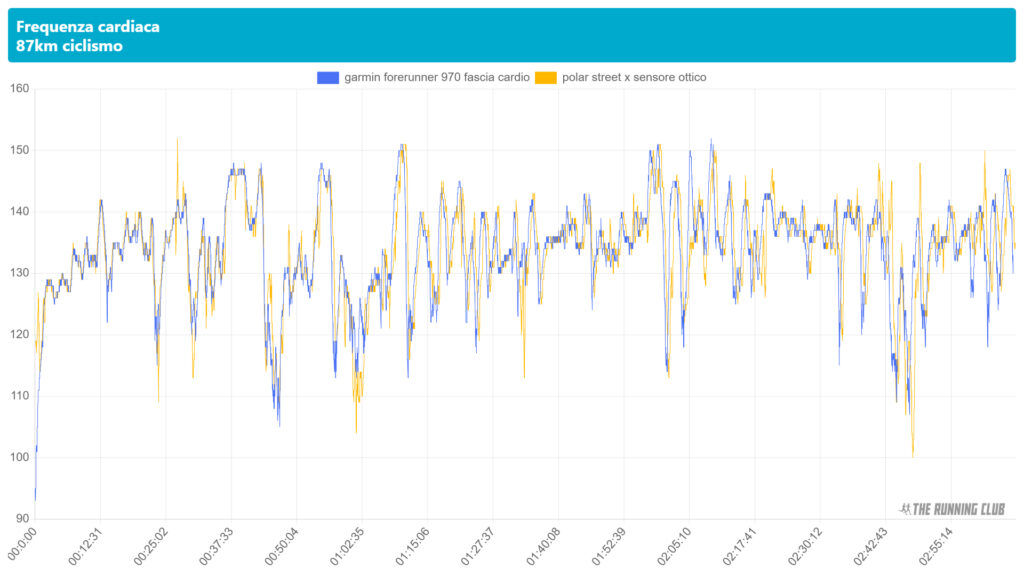This screenshot has height=576, width=1024.
Task: Click the 110 y-axis label
Action: [20, 396]
